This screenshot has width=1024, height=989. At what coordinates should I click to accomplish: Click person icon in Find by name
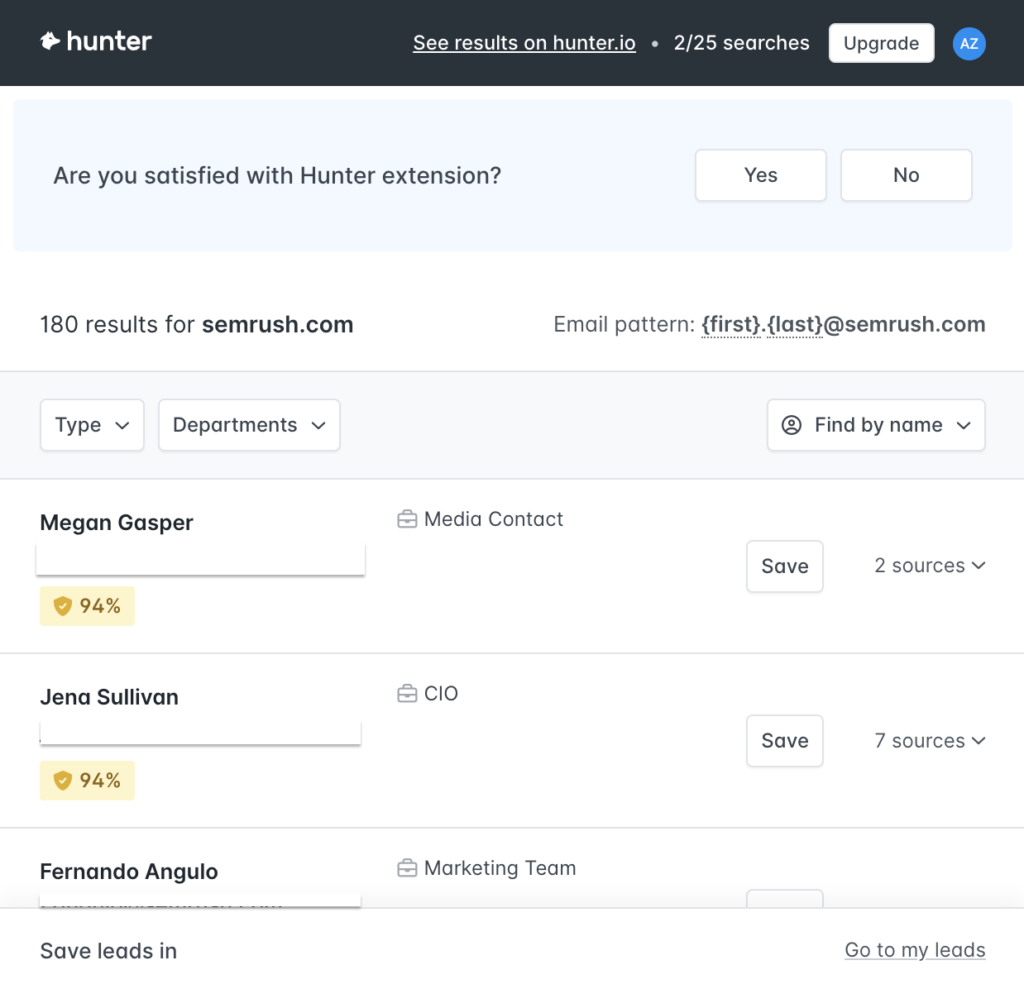tap(791, 425)
